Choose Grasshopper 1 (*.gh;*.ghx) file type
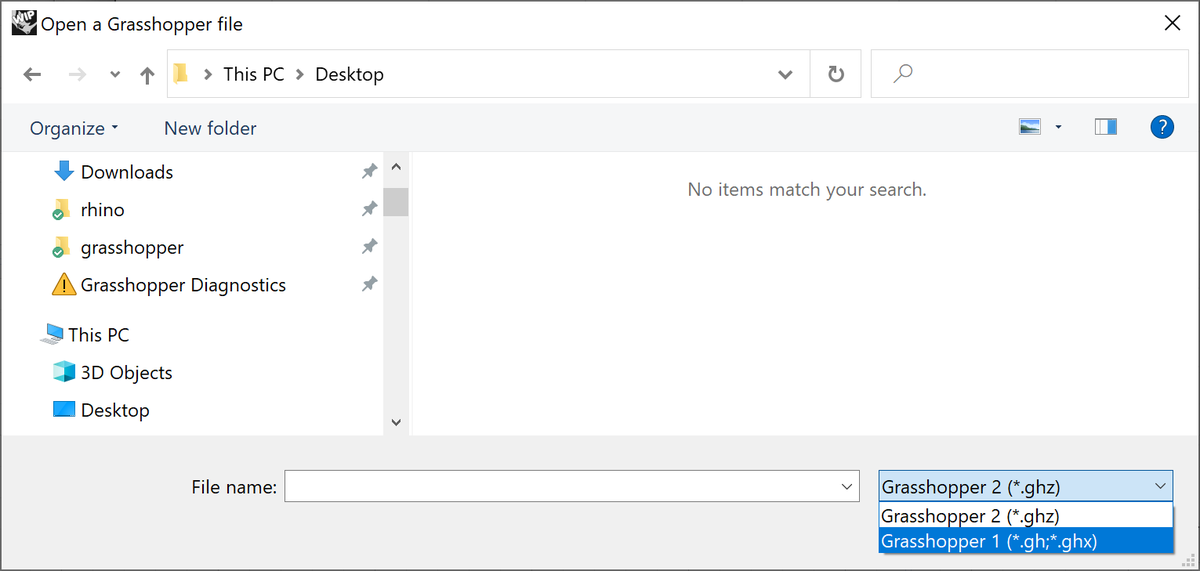The width and height of the screenshot is (1200, 571). [x=1026, y=541]
